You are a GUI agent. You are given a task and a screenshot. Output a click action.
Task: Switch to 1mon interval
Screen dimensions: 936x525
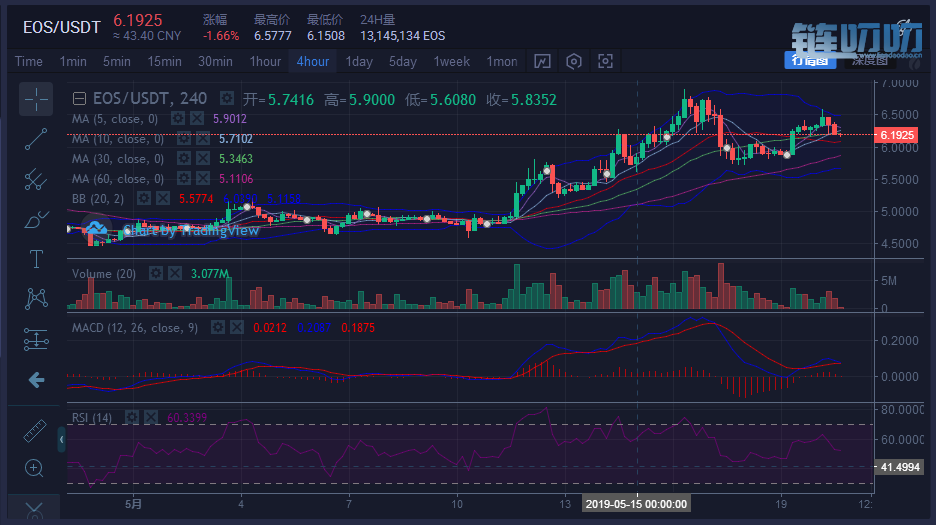click(x=501, y=62)
